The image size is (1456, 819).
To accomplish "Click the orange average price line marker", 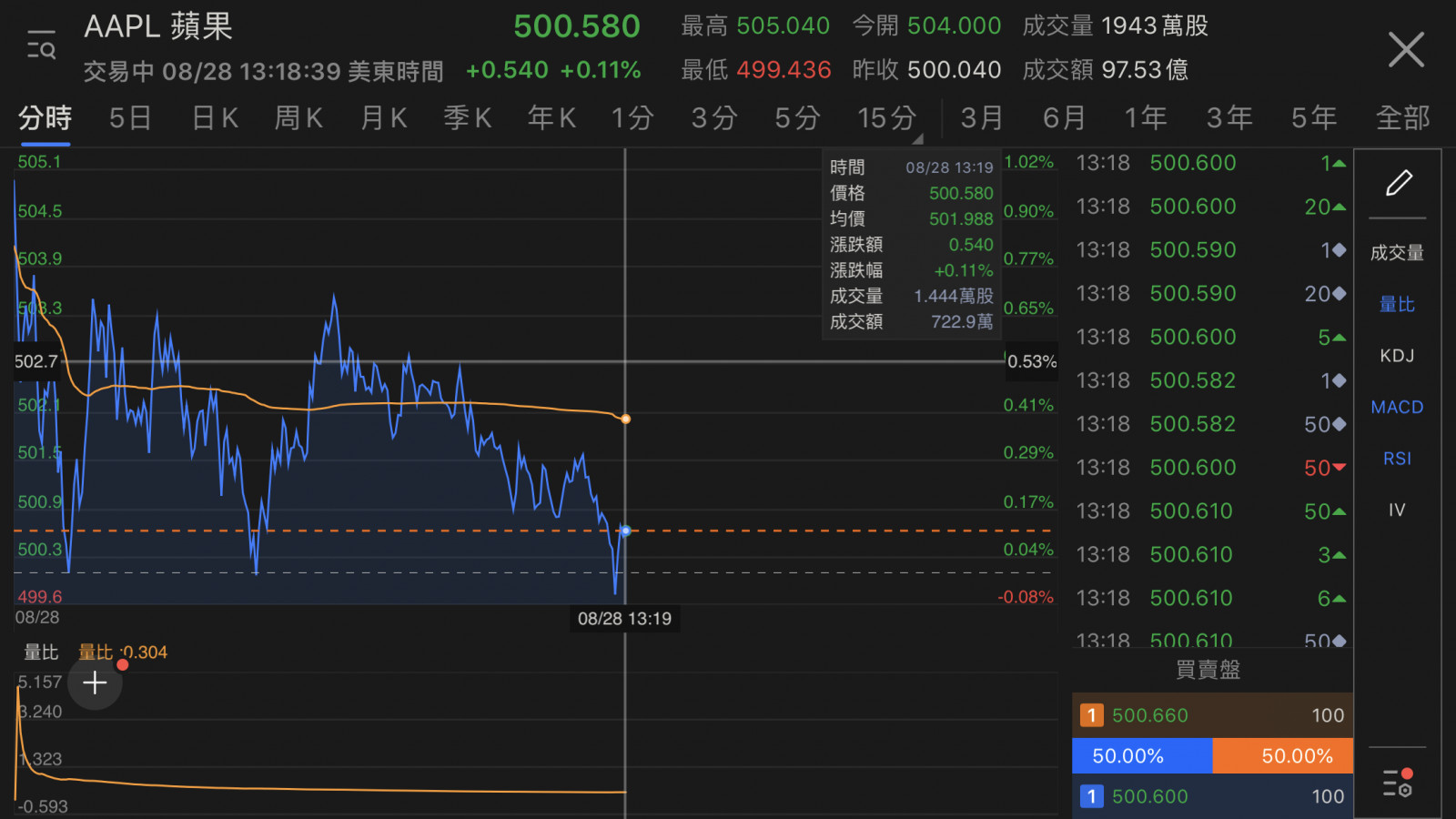I will 625,419.
